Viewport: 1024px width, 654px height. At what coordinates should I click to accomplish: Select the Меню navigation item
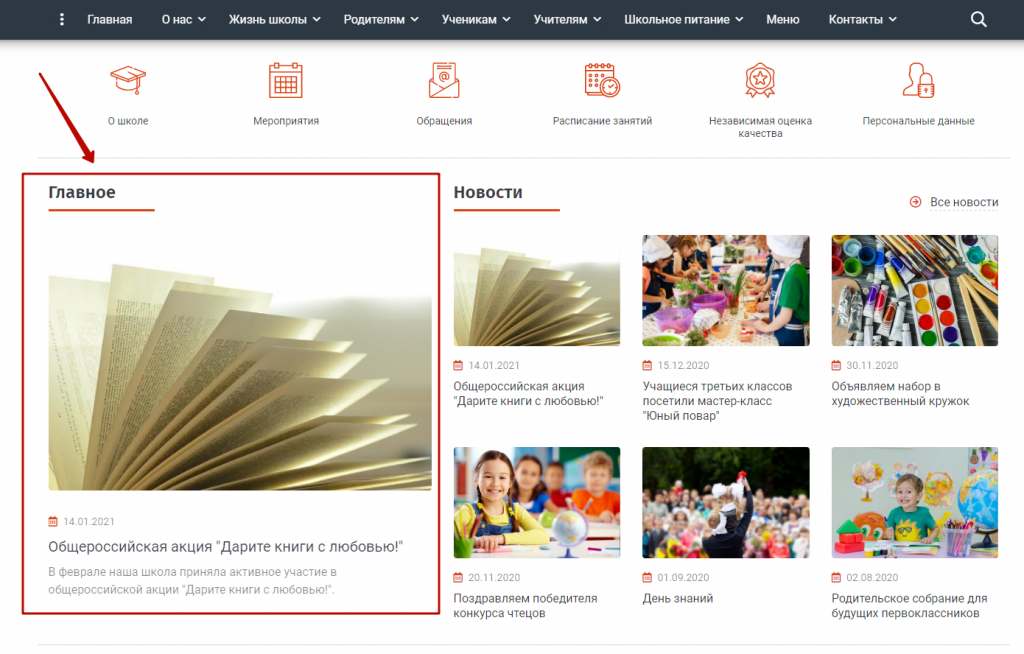pos(782,19)
